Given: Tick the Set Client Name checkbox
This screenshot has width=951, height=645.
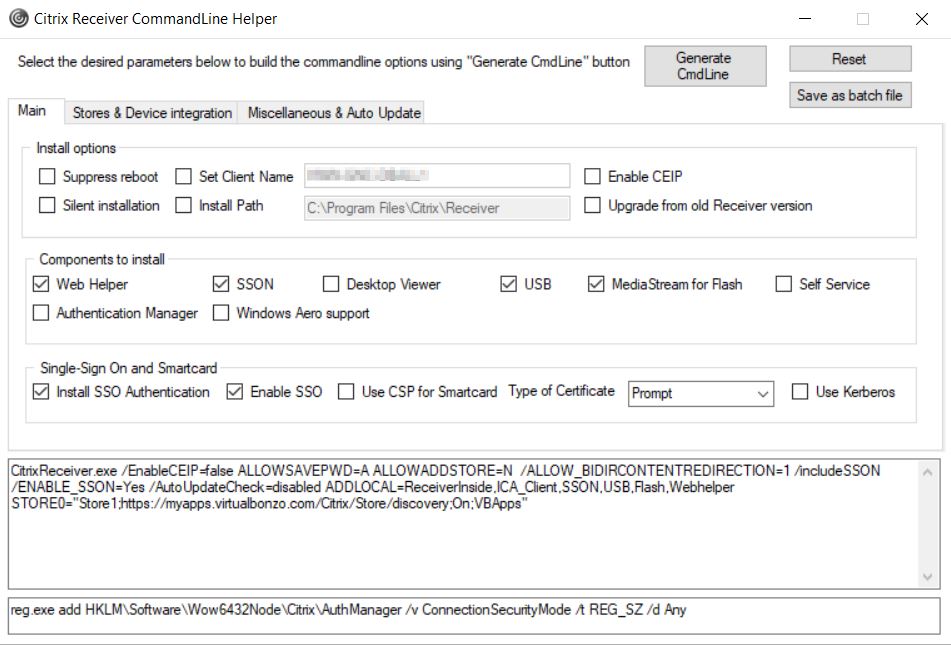Looking at the screenshot, I should tap(183, 177).
